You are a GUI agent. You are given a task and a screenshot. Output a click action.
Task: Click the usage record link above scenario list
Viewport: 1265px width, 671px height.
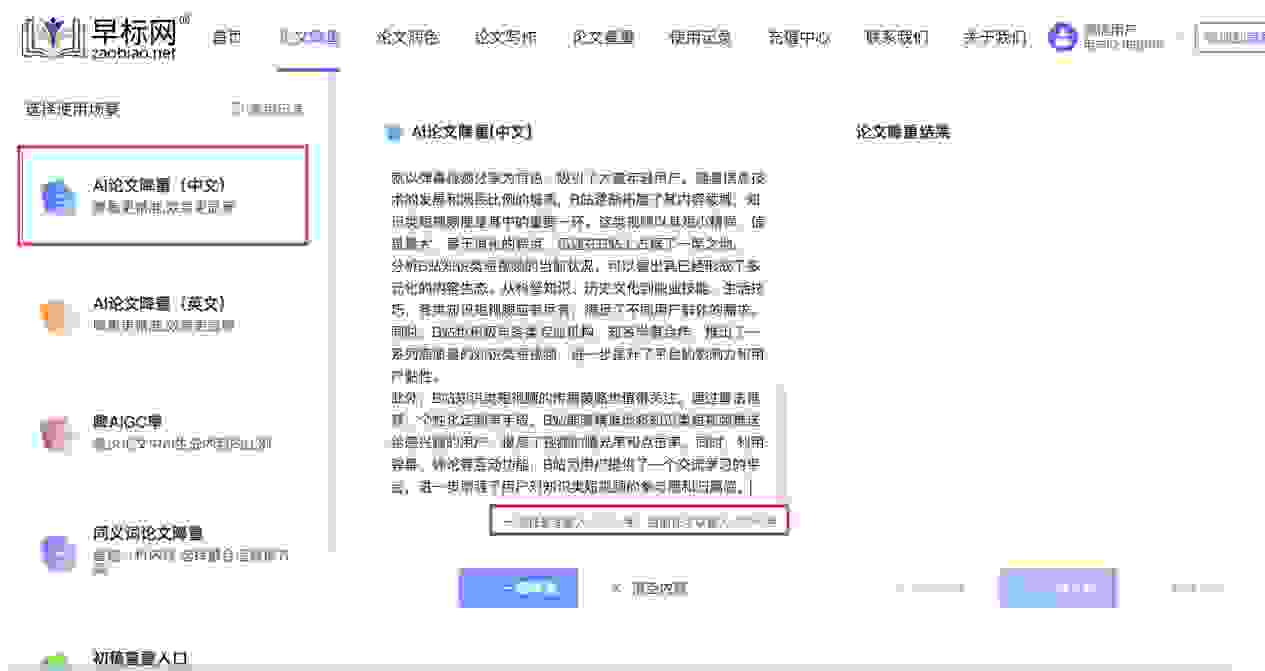pyautogui.click(x=267, y=109)
